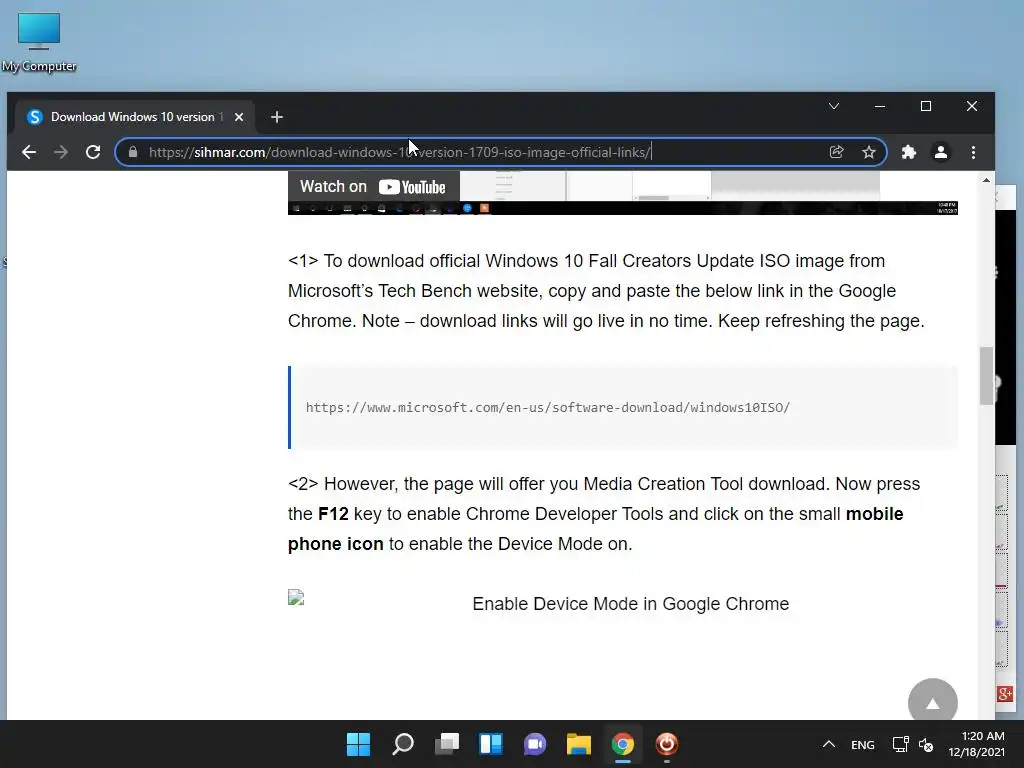This screenshot has height=768, width=1024.
Task: Open the Teams Chat taskbar icon
Action: point(535,744)
